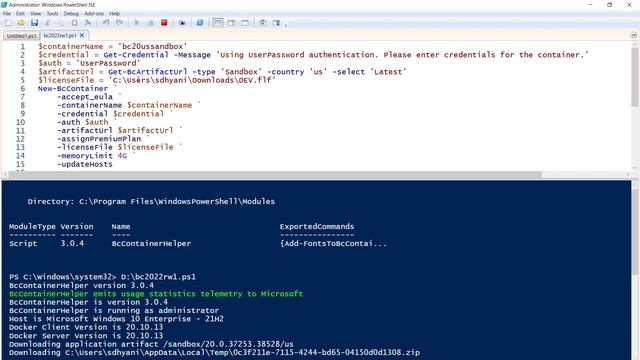Click the New Remote PowerShell Tab icon

(x=182, y=23)
